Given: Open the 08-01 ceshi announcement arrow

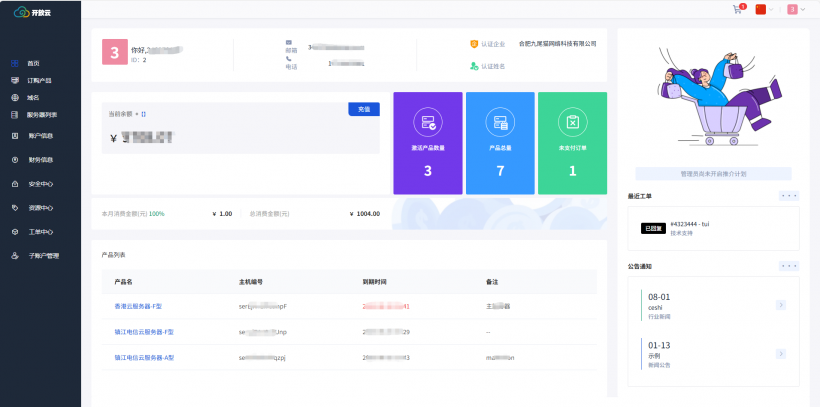Looking at the screenshot, I should pyautogui.click(x=781, y=305).
